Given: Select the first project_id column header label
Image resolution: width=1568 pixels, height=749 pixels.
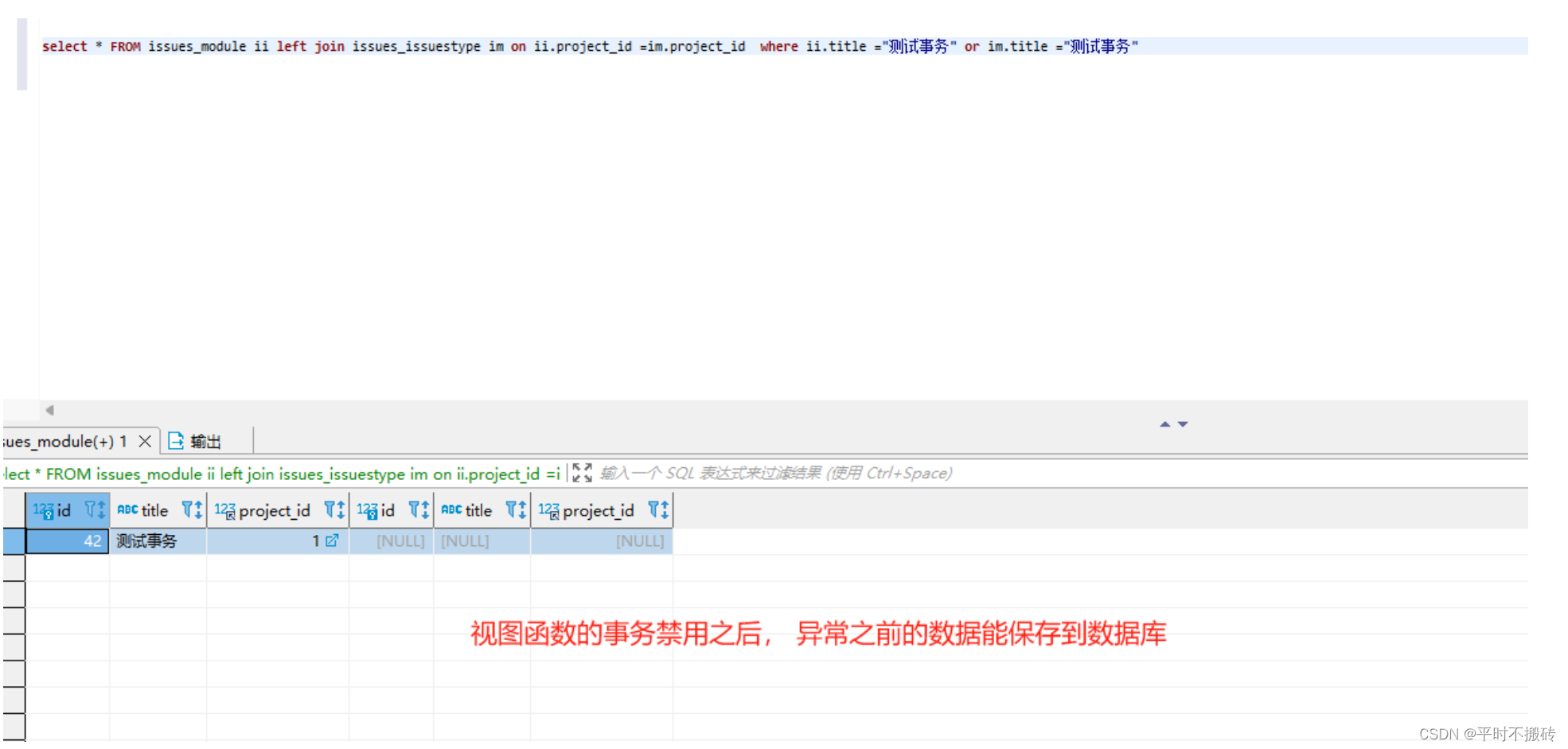Looking at the screenshot, I should pos(275,511).
